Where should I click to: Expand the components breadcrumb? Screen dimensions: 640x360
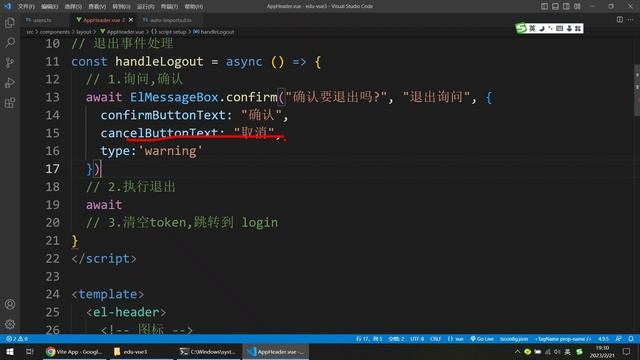(55, 32)
